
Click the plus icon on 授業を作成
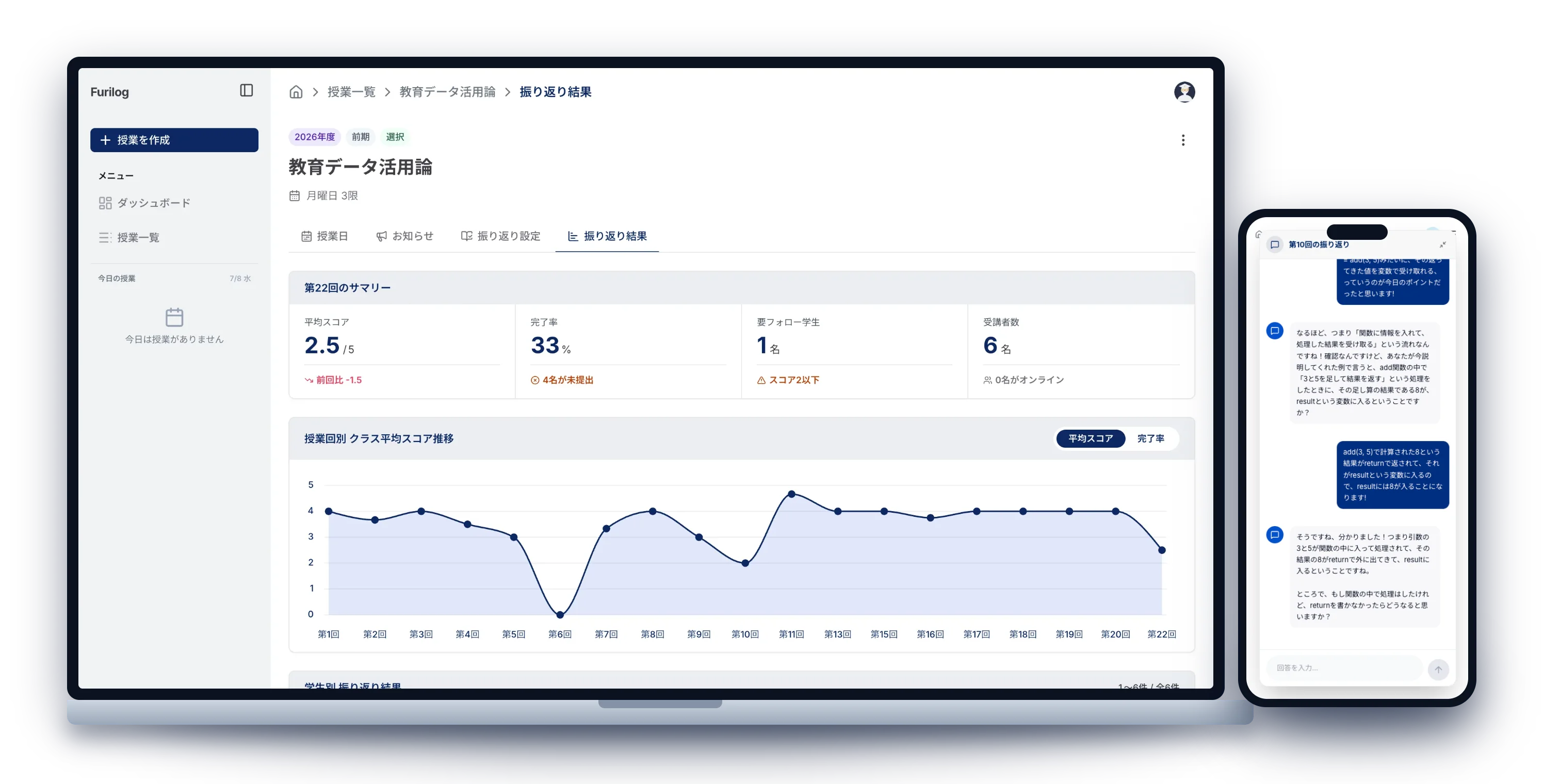105,140
